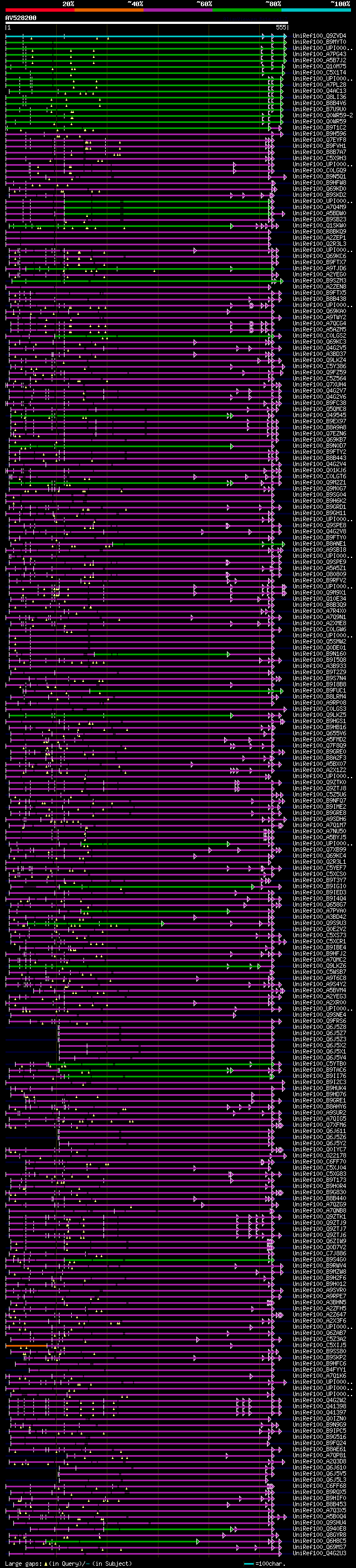Click the UniRef100_B8B4V6 label

pos(319,103)
